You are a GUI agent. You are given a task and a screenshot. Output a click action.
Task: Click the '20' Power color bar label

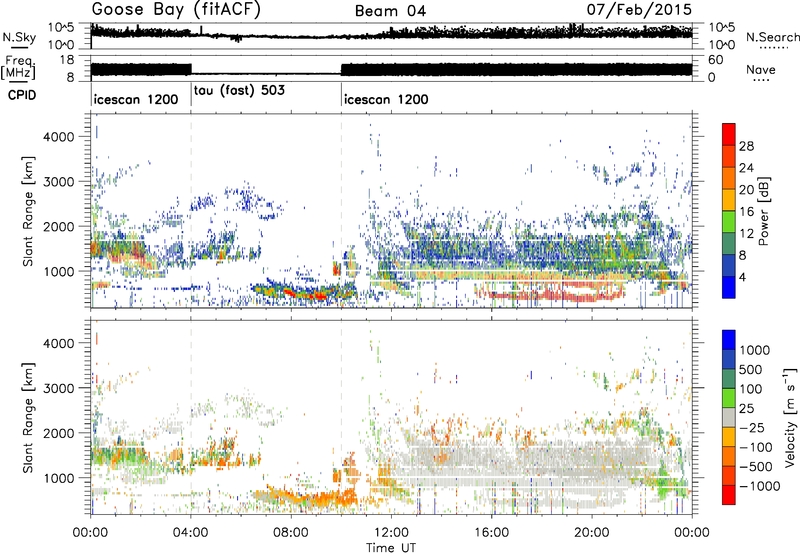point(746,190)
